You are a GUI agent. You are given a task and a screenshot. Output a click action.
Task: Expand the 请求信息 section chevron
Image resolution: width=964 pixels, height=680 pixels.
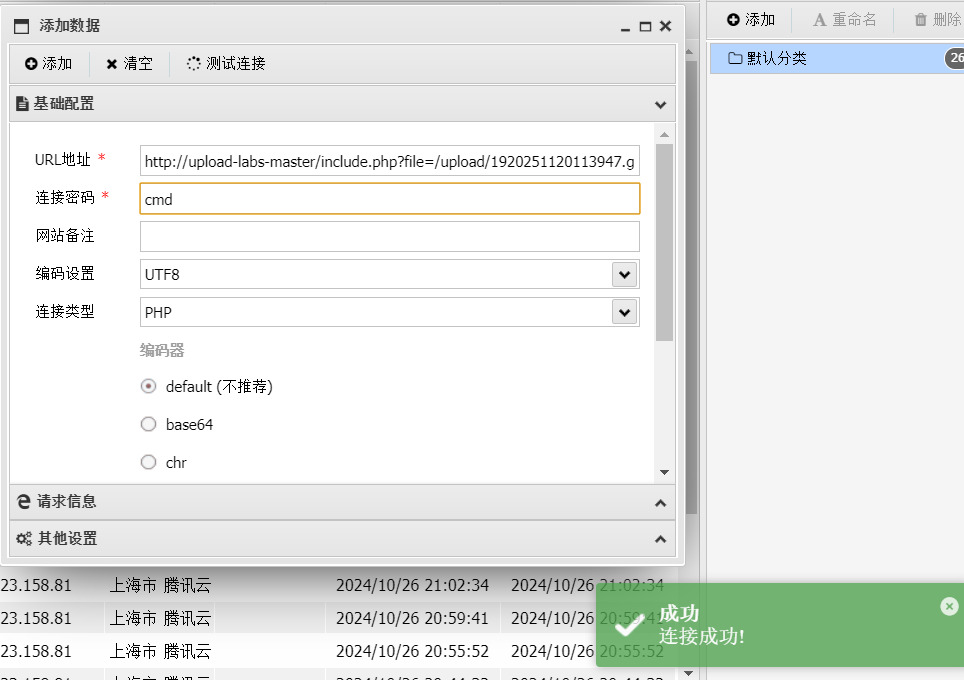click(x=660, y=503)
